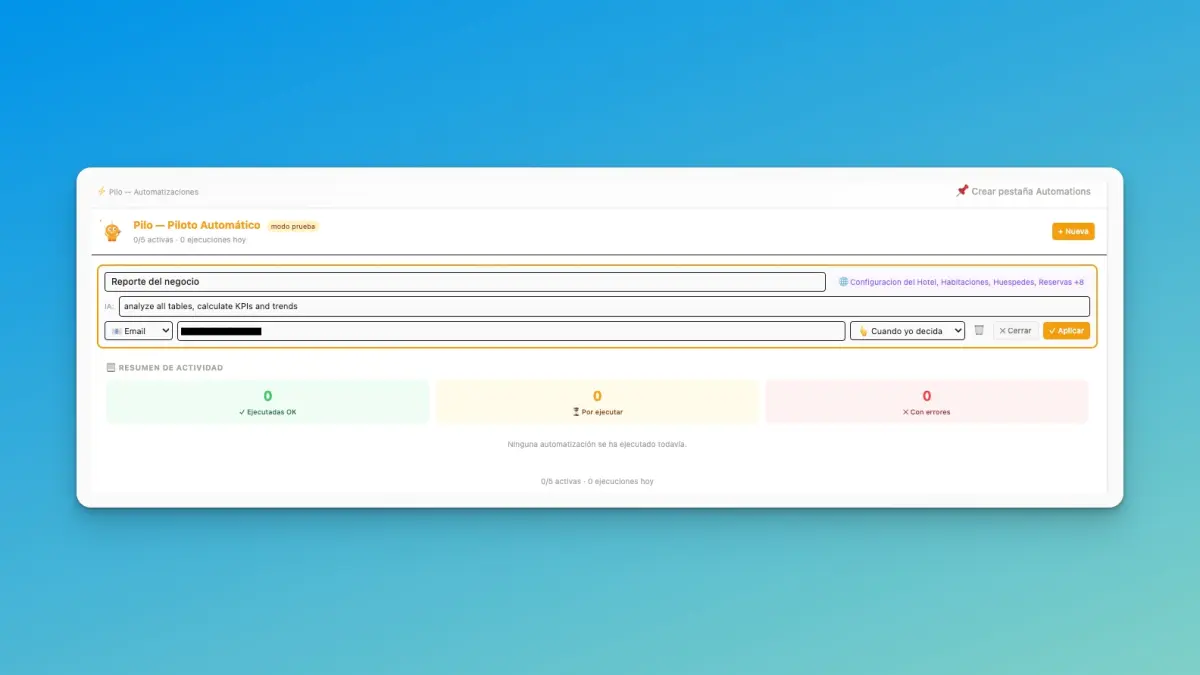
Task: Click the footer text 0/5 activas · 0 ejecuciones hoy
Action: pyautogui.click(x=597, y=481)
